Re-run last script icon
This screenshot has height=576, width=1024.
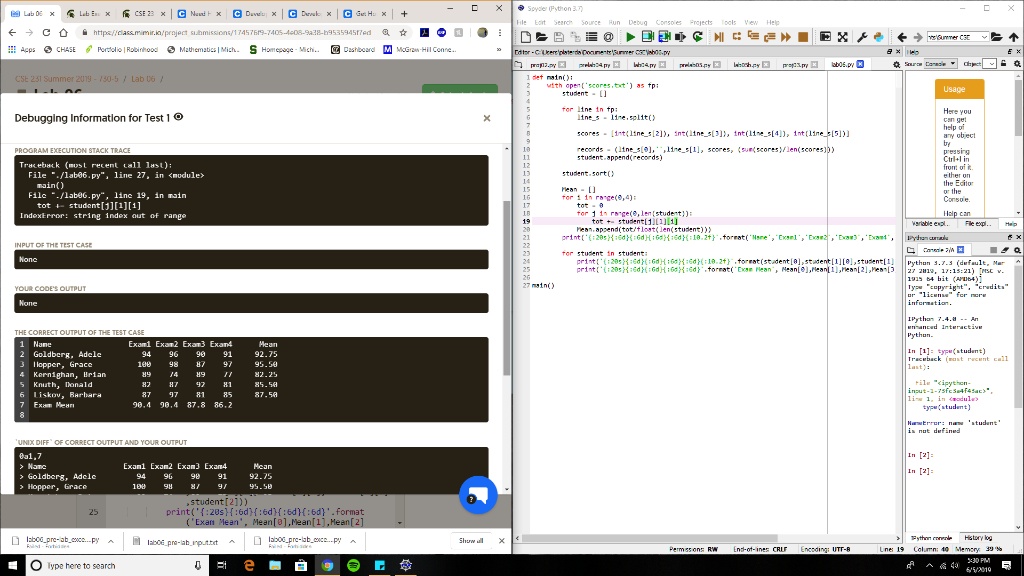pos(697,37)
